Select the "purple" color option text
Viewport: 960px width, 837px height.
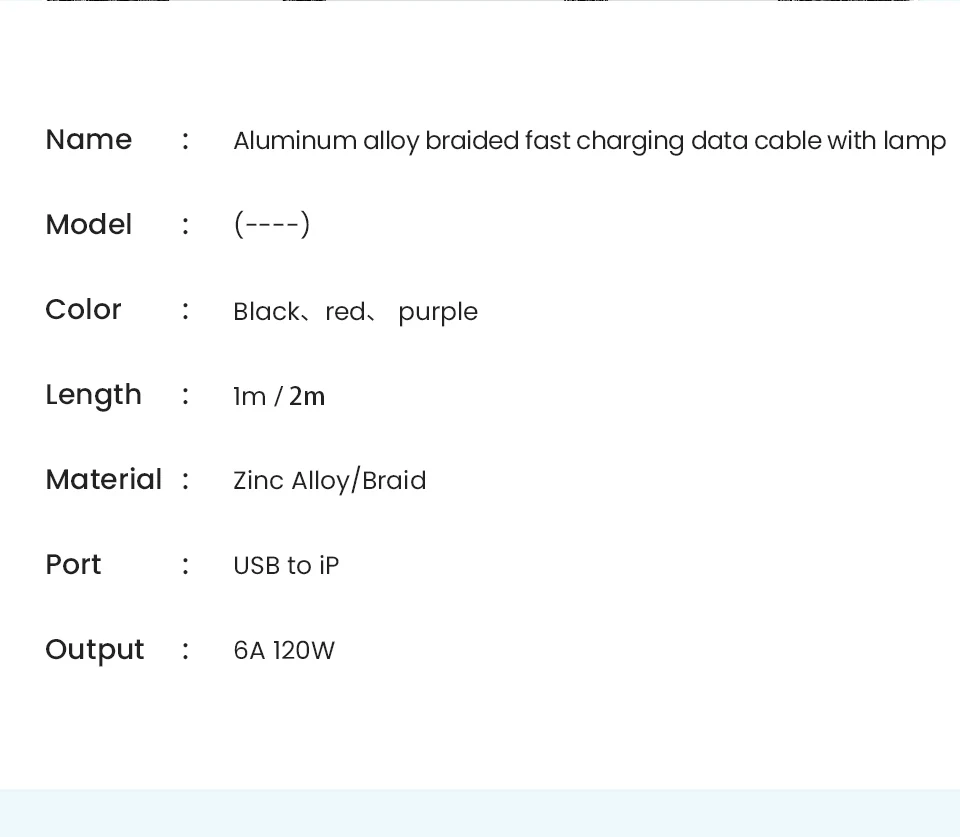[x=438, y=313]
